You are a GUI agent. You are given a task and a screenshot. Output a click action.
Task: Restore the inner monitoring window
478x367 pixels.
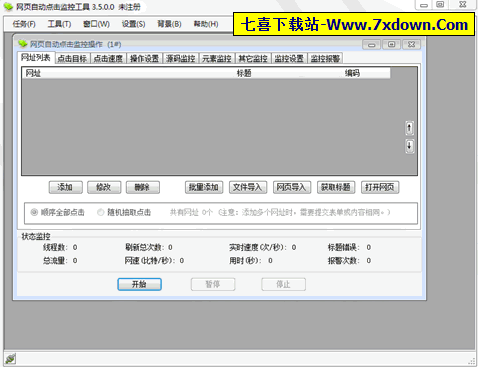[391, 44]
